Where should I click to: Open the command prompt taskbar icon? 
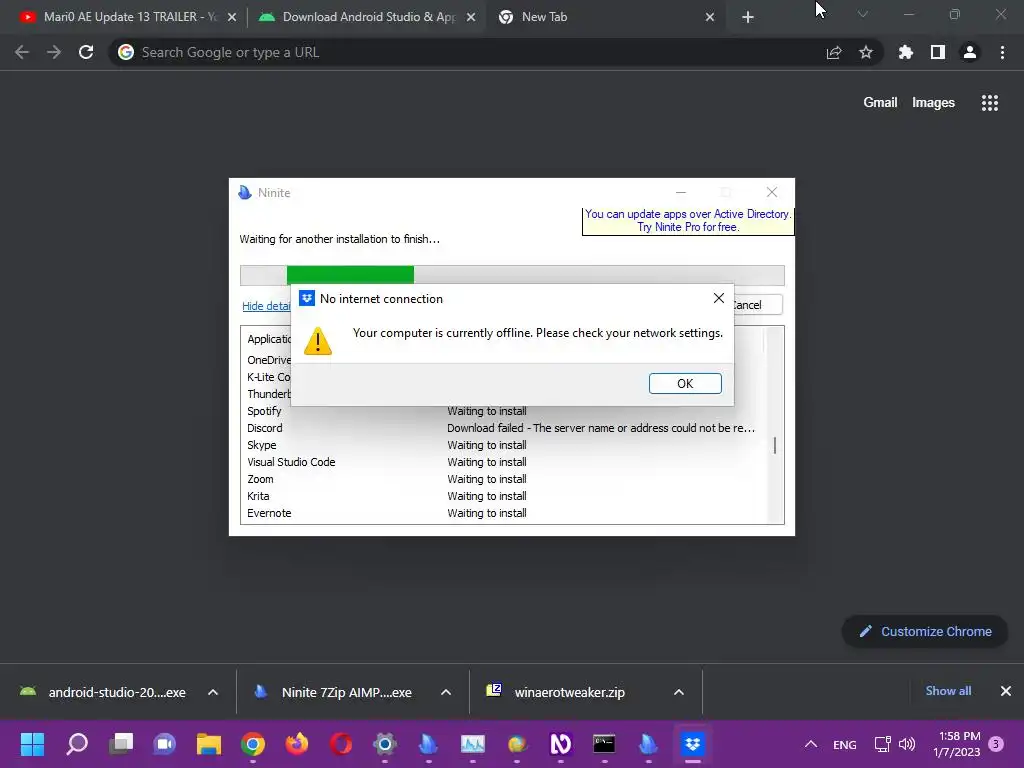(604, 744)
